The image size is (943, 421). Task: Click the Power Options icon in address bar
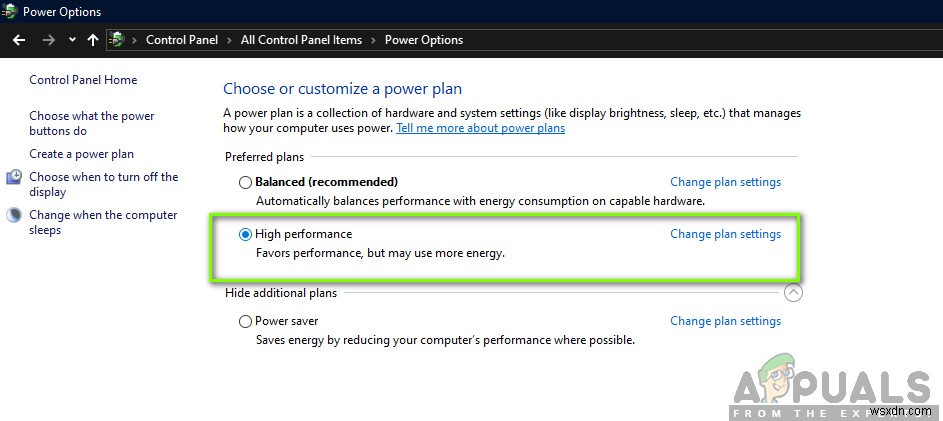pyautogui.click(x=117, y=40)
